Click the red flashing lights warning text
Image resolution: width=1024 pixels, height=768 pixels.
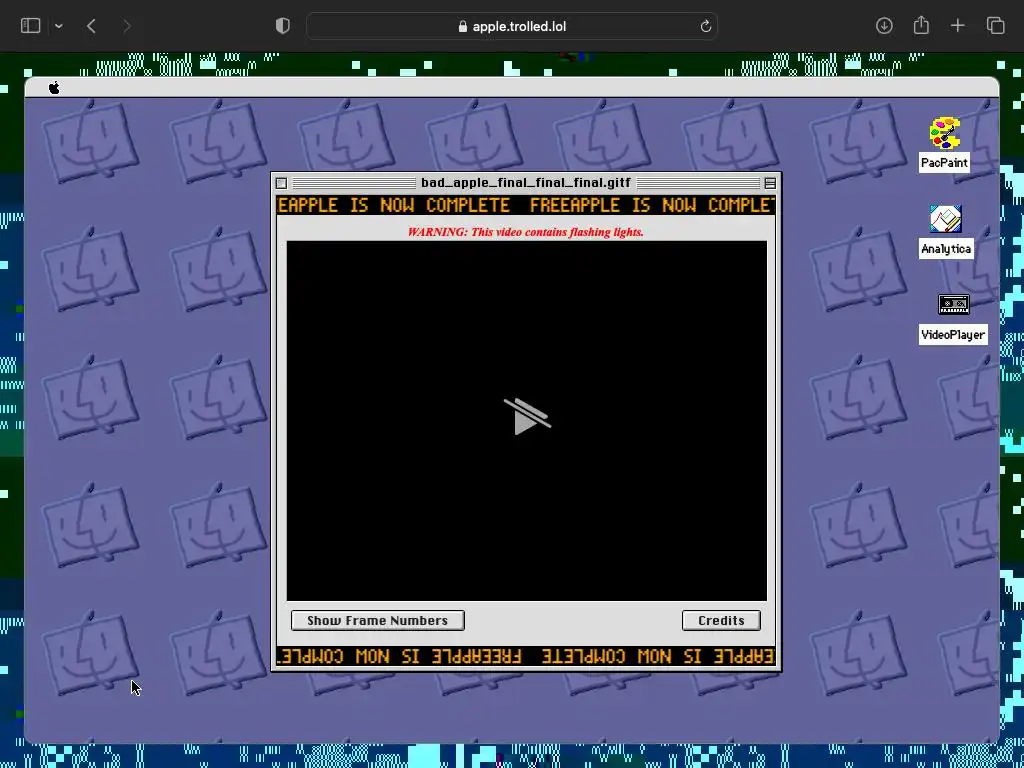point(526,232)
